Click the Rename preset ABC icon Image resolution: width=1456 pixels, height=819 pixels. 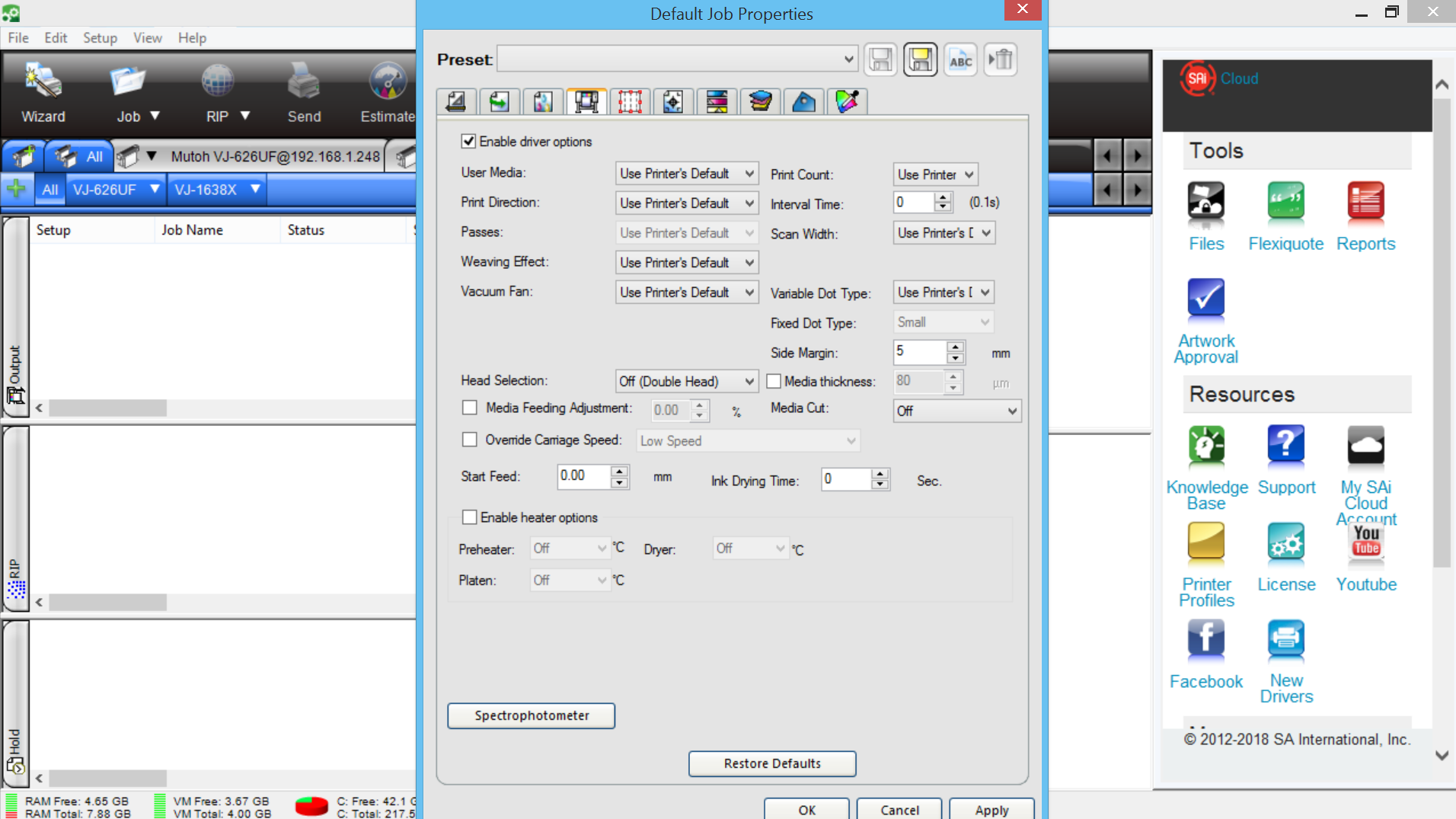pos(960,59)
